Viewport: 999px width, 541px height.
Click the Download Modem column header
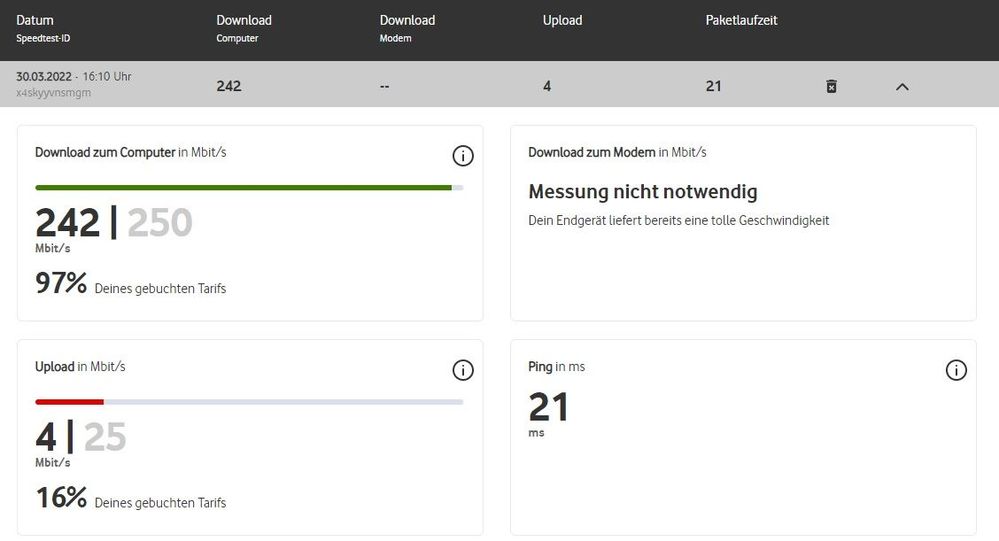[x=407, y=20]
